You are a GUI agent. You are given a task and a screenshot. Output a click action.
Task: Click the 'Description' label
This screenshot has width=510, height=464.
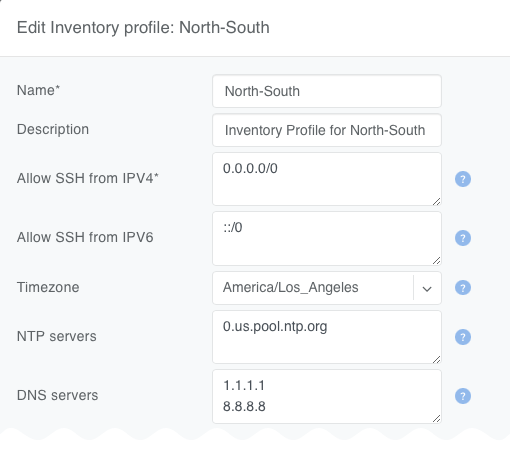pyautogui.click(x=53, y=129)
